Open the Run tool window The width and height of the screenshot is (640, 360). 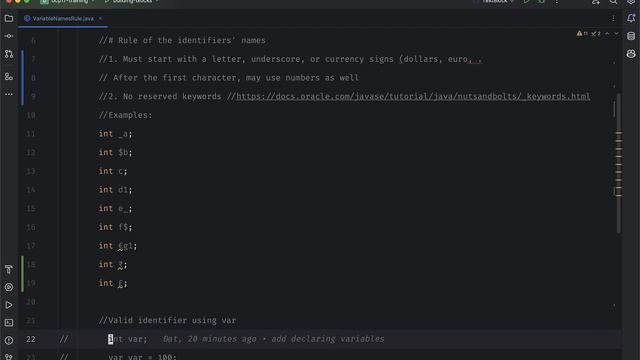coord(9,305)
